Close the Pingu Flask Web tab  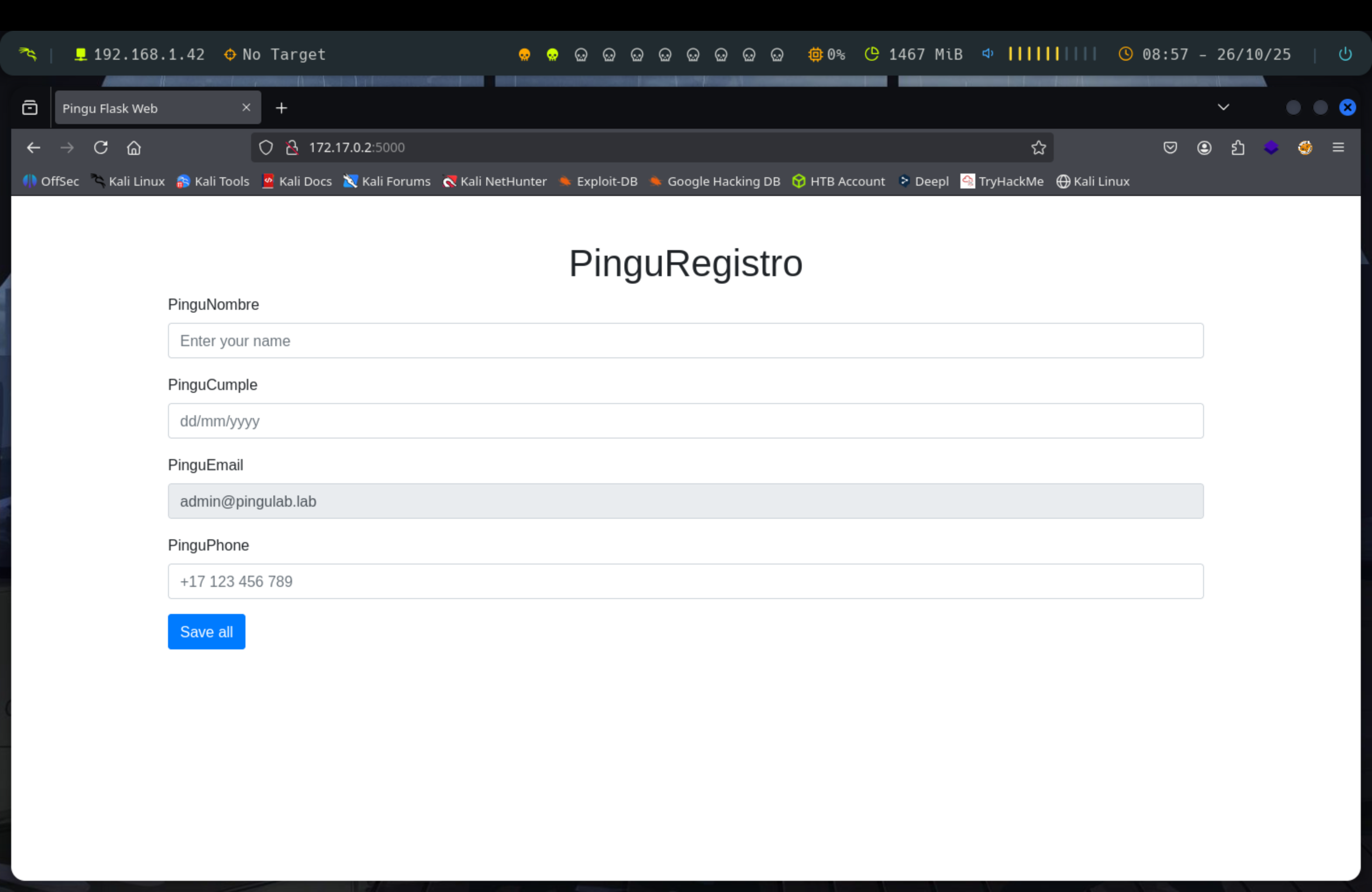tap(246, 107)
